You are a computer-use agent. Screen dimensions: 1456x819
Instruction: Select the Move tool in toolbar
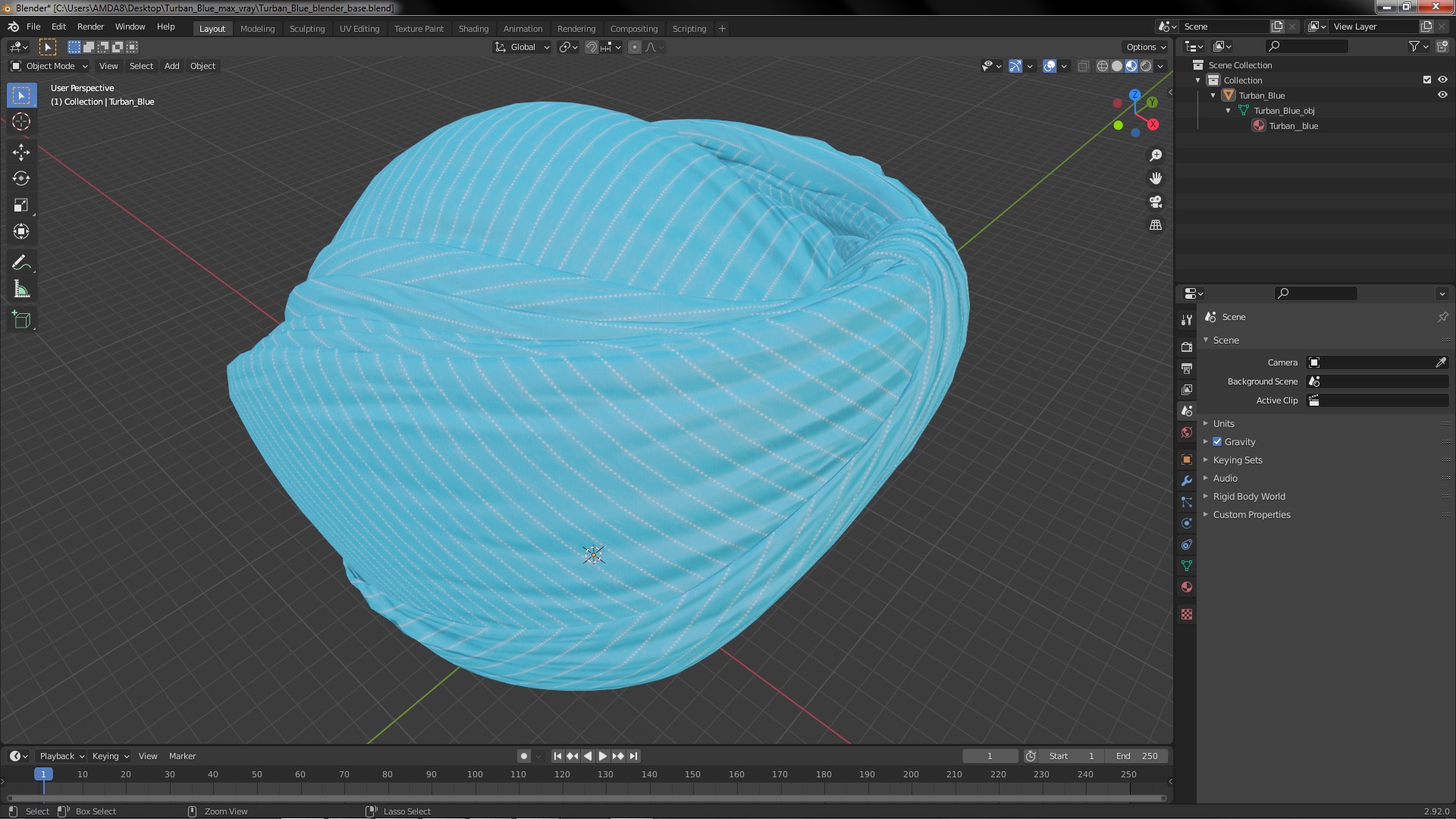pyautogui.click(x=21, y=152)
